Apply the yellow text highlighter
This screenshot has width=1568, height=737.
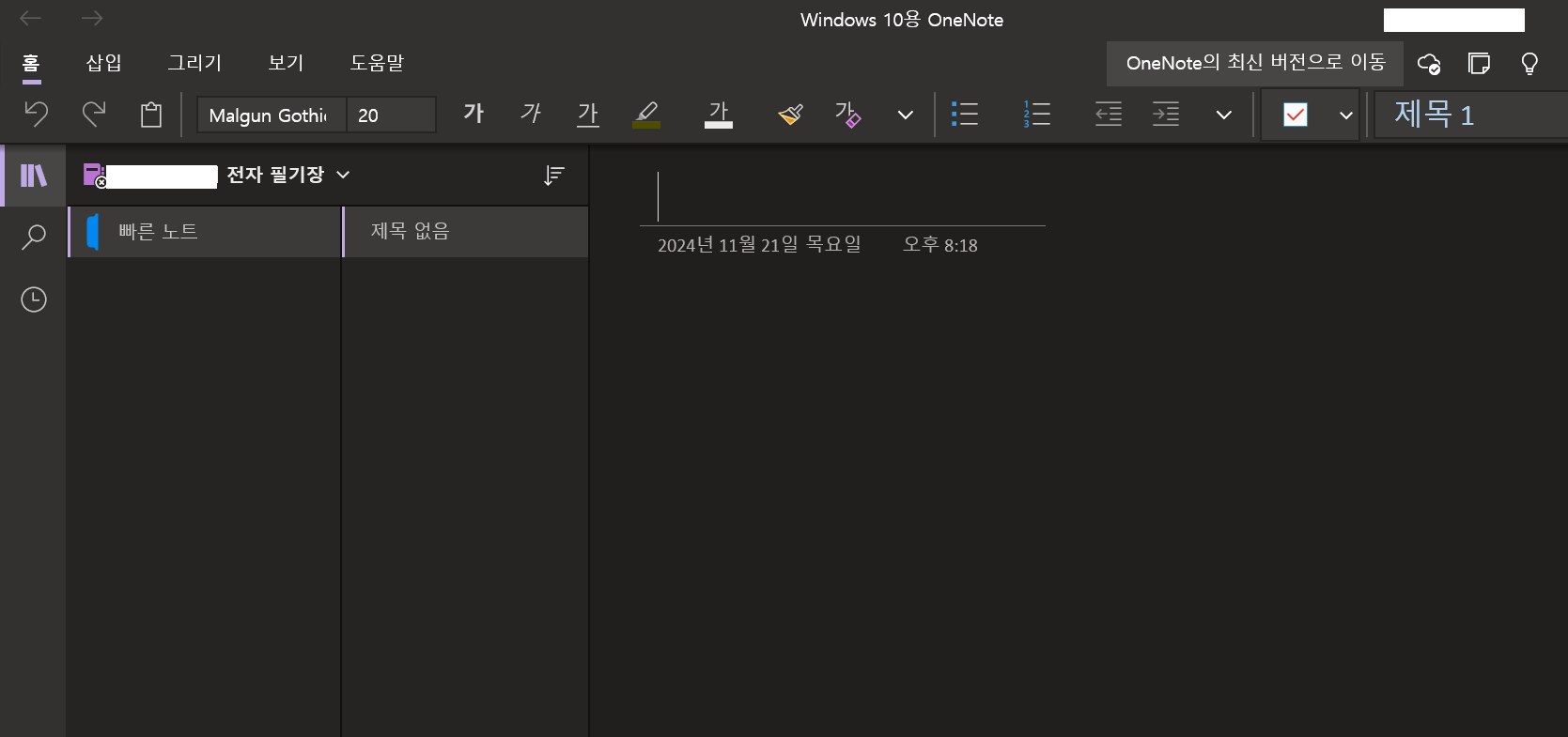tap(646, 115)
